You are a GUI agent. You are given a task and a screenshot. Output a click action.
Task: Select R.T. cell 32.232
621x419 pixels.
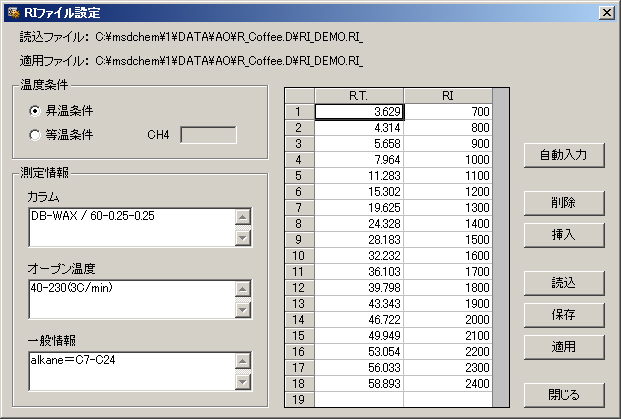(x=359, y=255)
